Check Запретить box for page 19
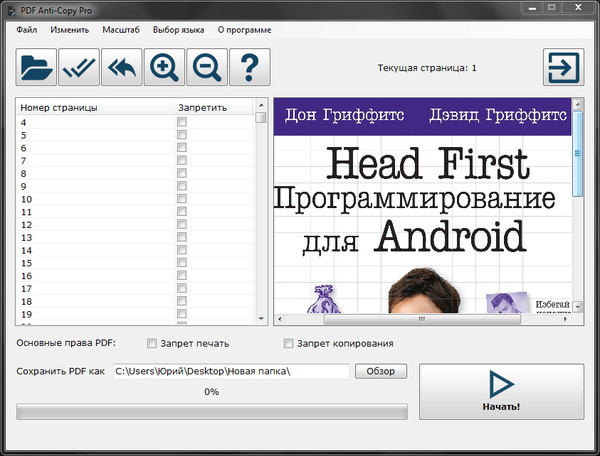This screenshot has width=600, height=456. point(182,314)
